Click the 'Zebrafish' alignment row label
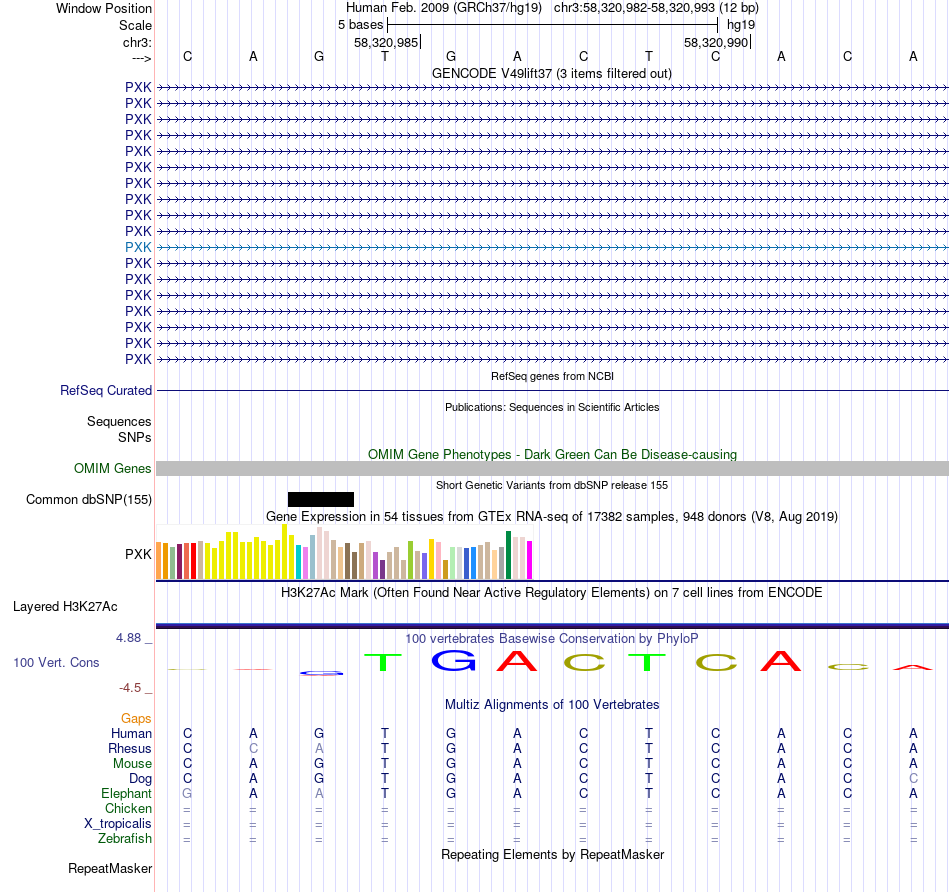 pos(125,839)
